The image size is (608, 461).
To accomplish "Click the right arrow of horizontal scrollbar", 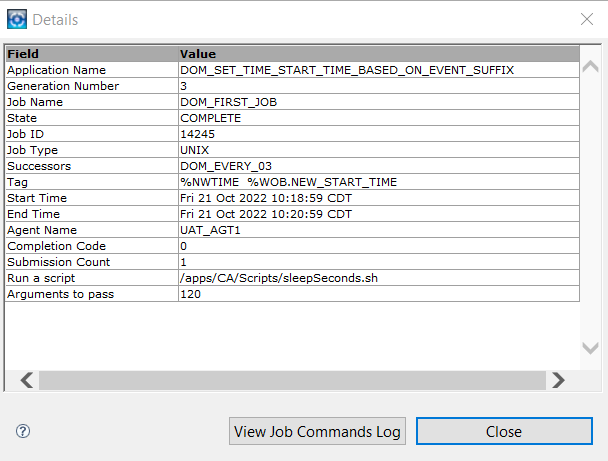I will tap(558, 380).
